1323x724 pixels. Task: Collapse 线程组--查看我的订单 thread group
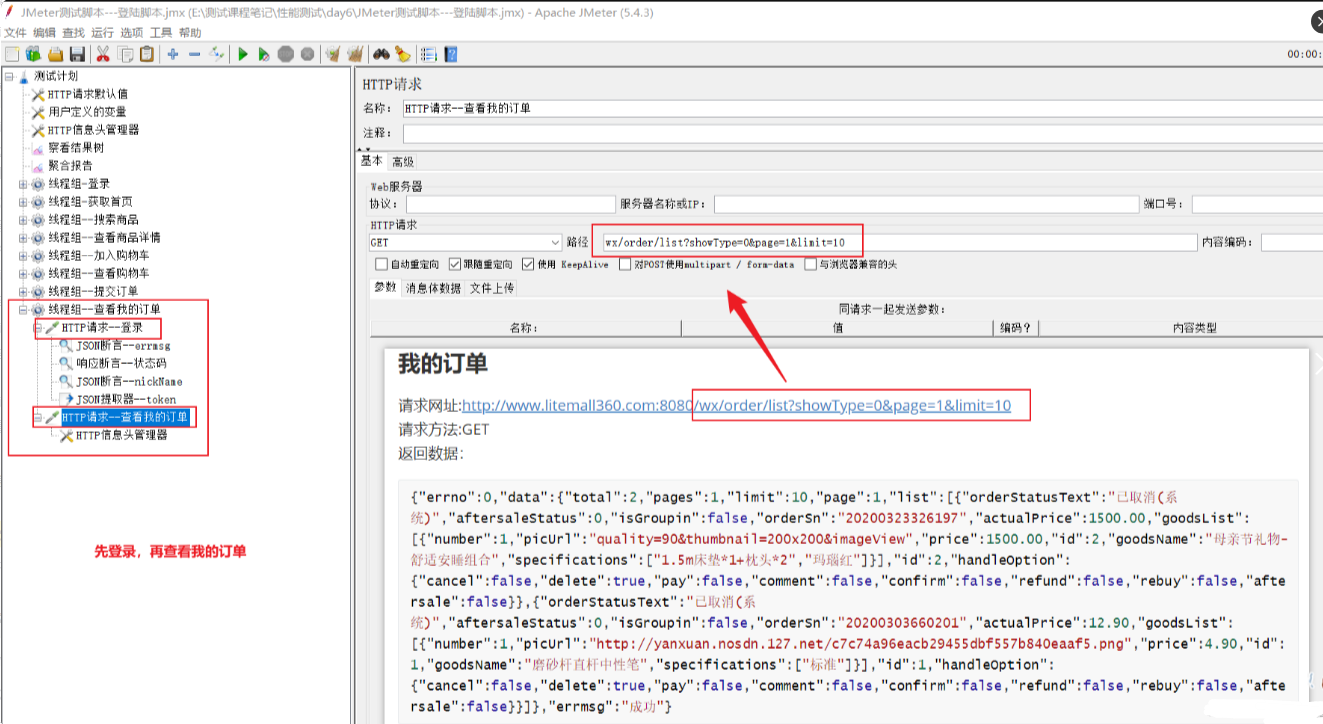click(x=23, y=310)
